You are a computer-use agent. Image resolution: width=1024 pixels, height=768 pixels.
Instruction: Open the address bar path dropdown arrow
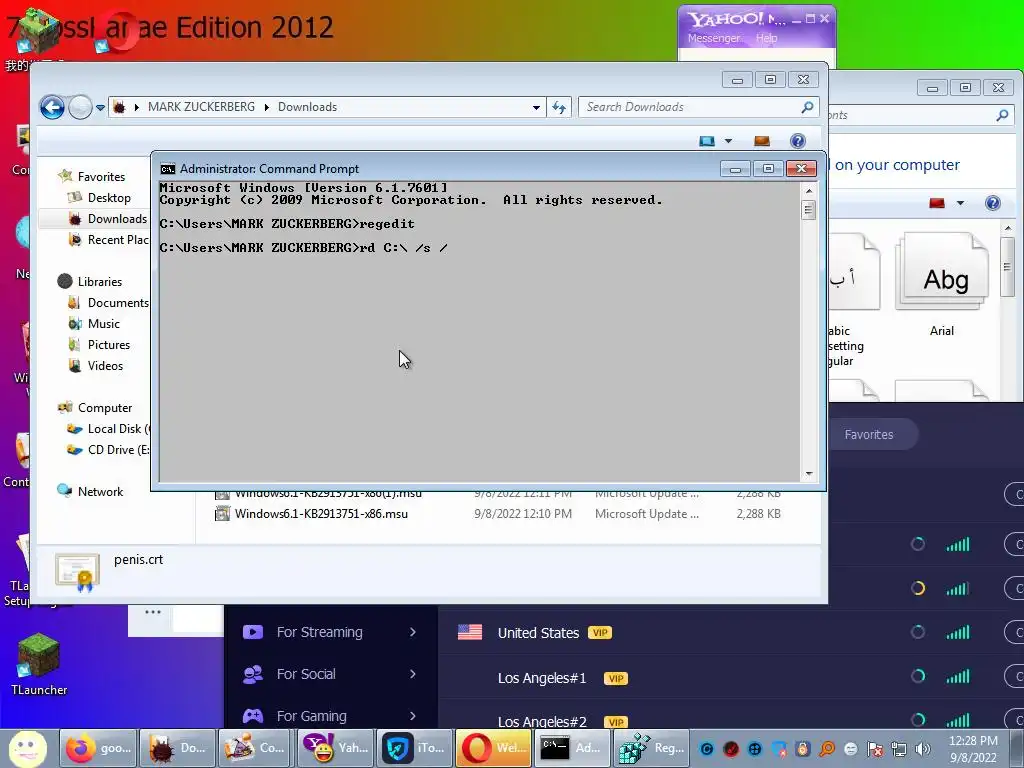click(536, 107)
